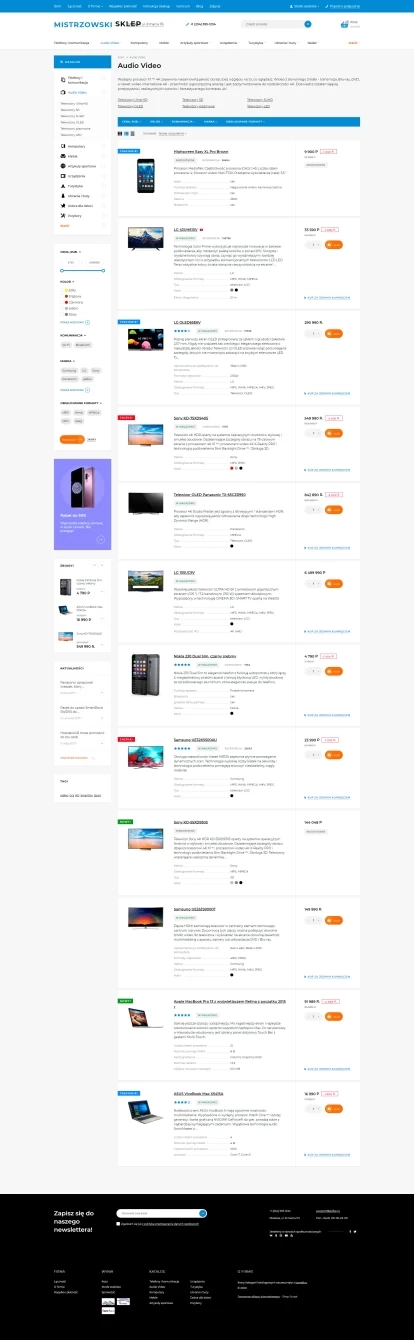Open the Audio Video navigation menu item
This screenshot has height=1340, width=414.
[x=109, y=44]
